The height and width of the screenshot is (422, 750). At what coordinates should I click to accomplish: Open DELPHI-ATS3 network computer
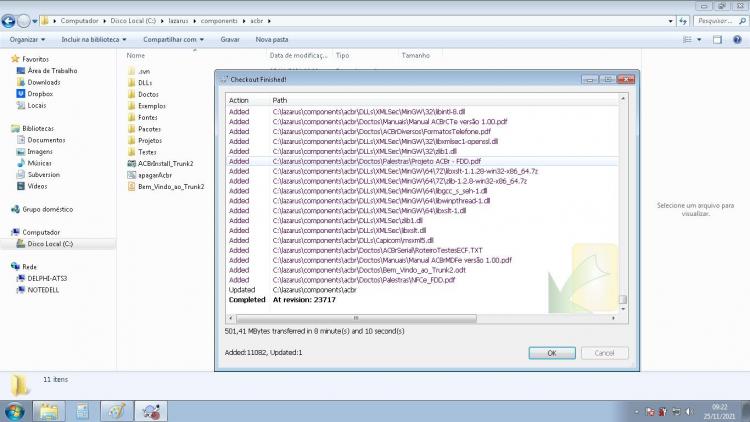tap(42, 278)
